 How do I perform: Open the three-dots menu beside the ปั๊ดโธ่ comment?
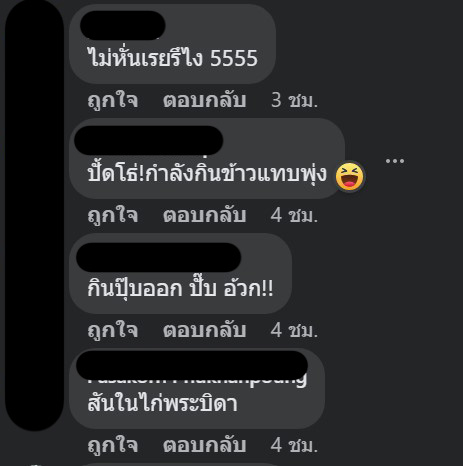click(395, 161)
